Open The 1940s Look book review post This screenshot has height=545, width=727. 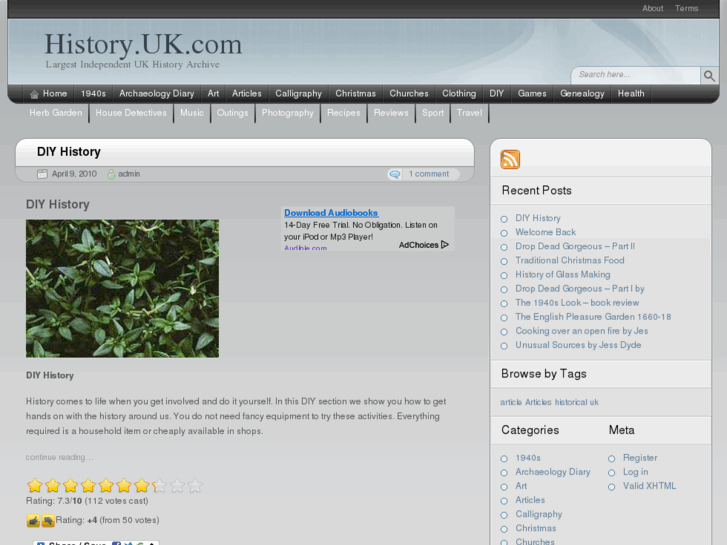(x=577, y=303)
